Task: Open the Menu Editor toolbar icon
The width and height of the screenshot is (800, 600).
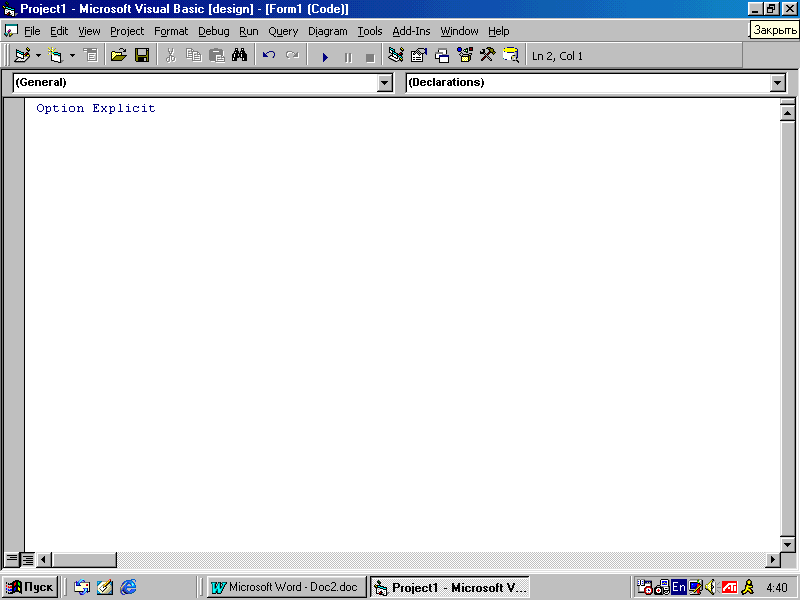Action: [x=91, y=55]
